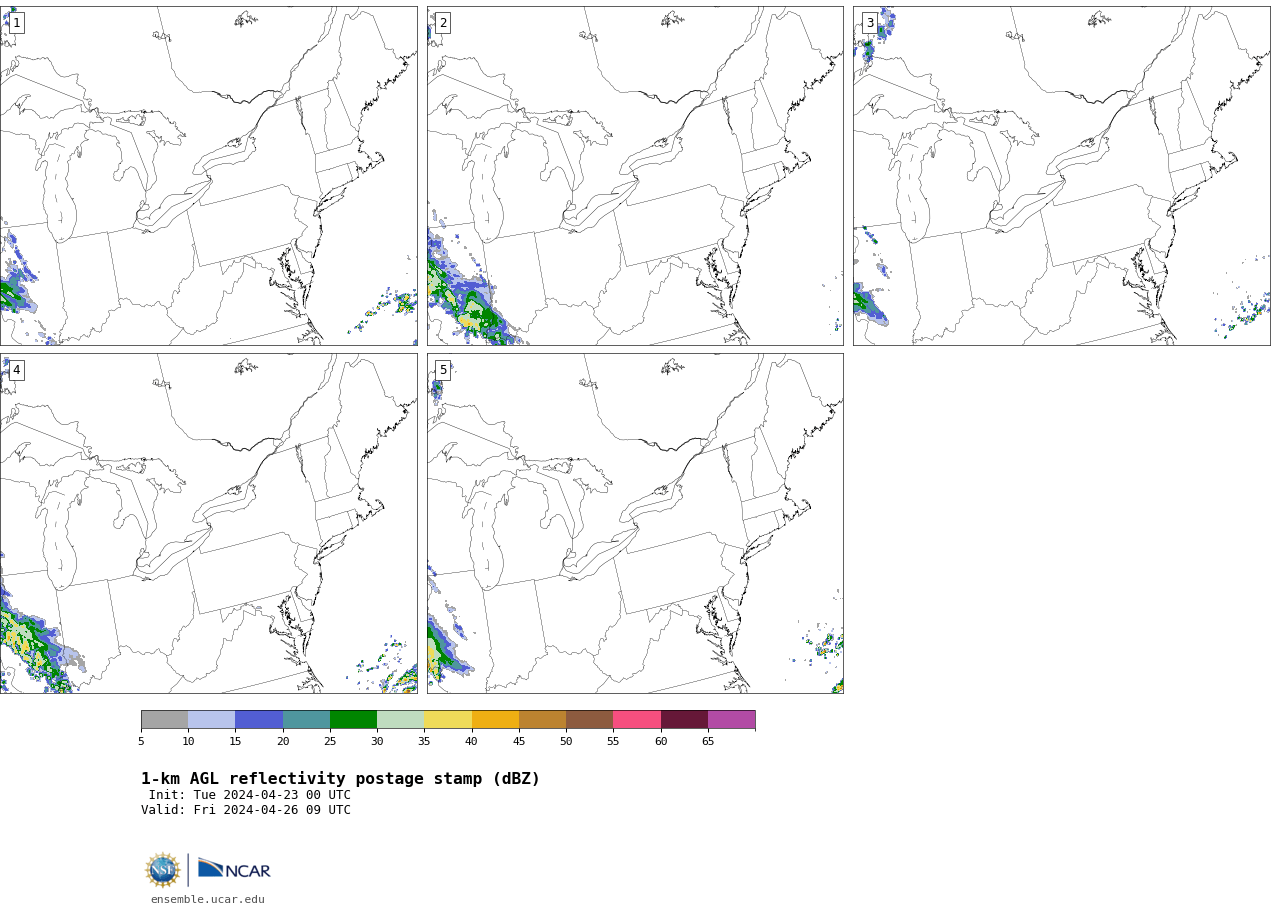This screenshot has height=910, width=1280.
Task: Select the 5-10 dBZ gray swatch
Action: point(164,720)
